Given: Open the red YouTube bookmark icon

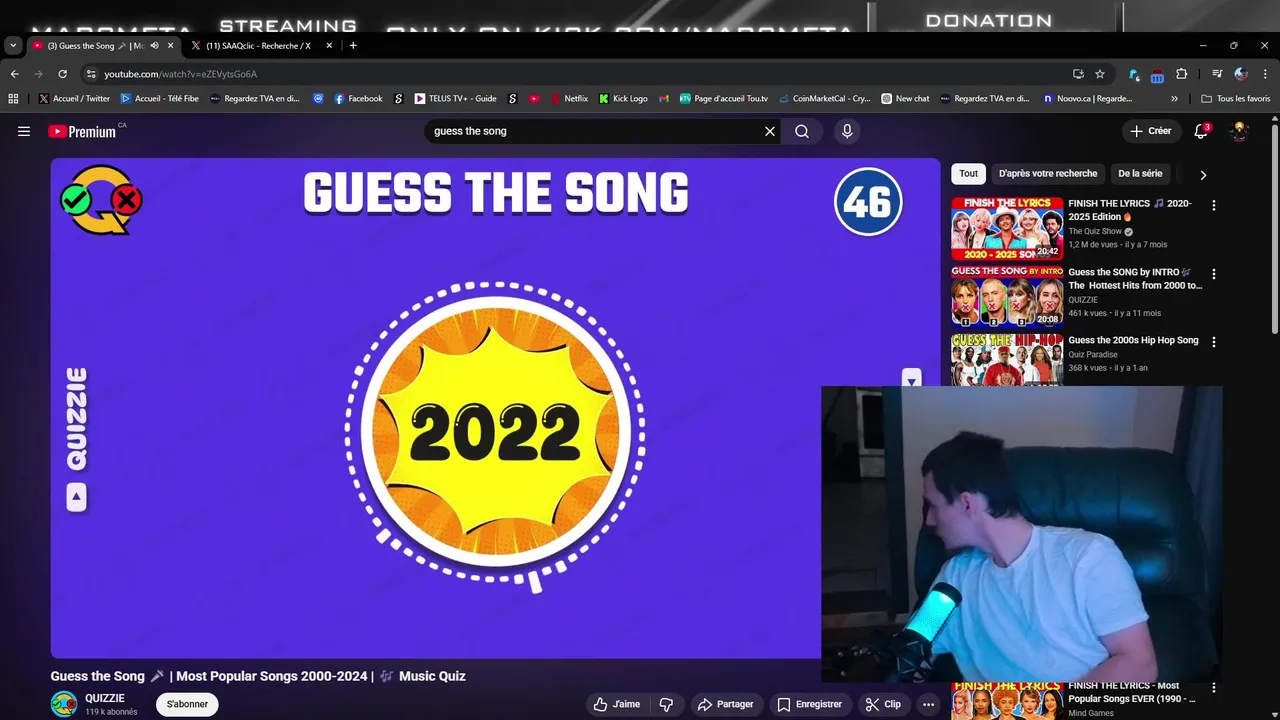Looking at the screenshot, I should point(535,98).
